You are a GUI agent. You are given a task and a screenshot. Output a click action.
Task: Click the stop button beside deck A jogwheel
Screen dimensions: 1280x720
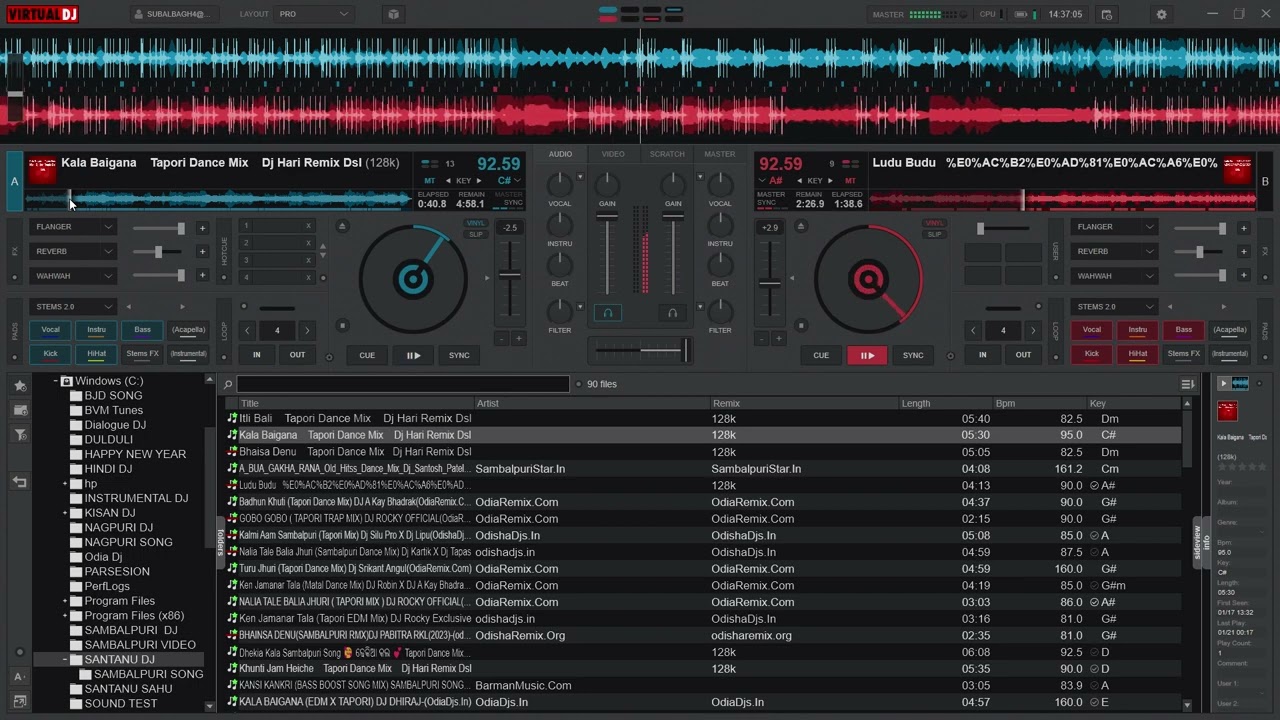click(342, 325)
